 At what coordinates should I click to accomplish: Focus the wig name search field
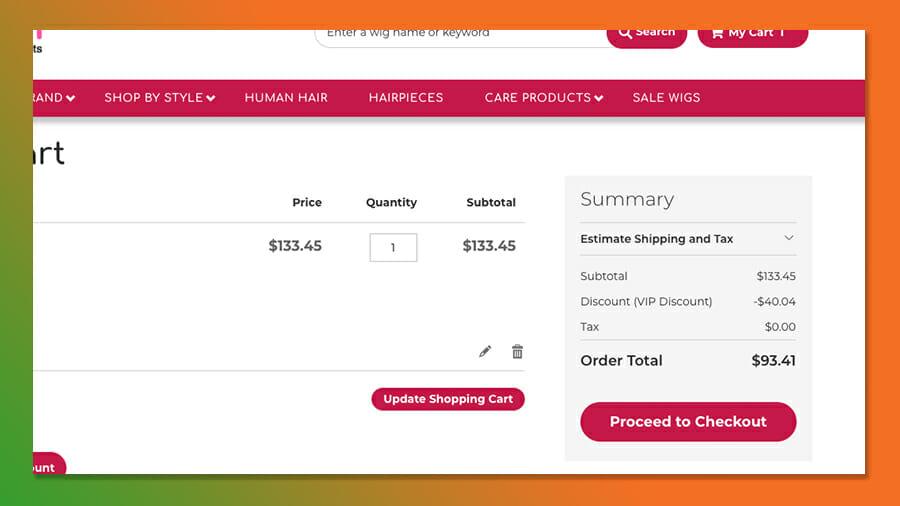pos(460,34)
